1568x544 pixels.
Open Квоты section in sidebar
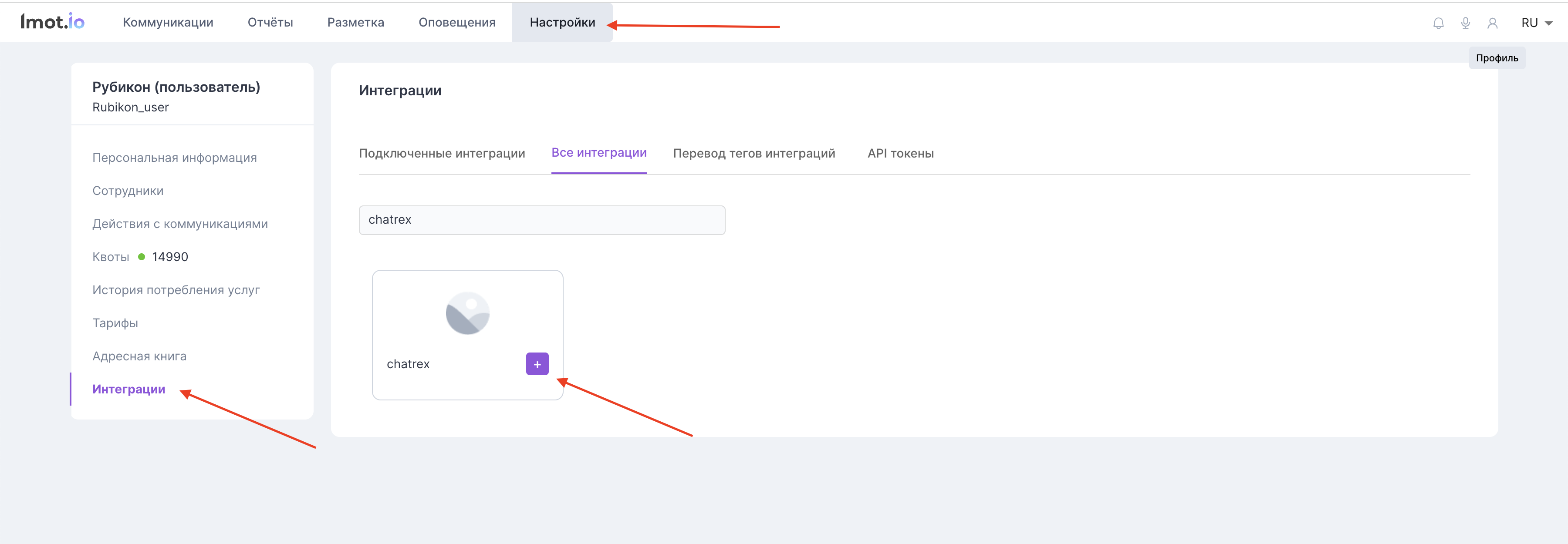[x=111, y=257]
